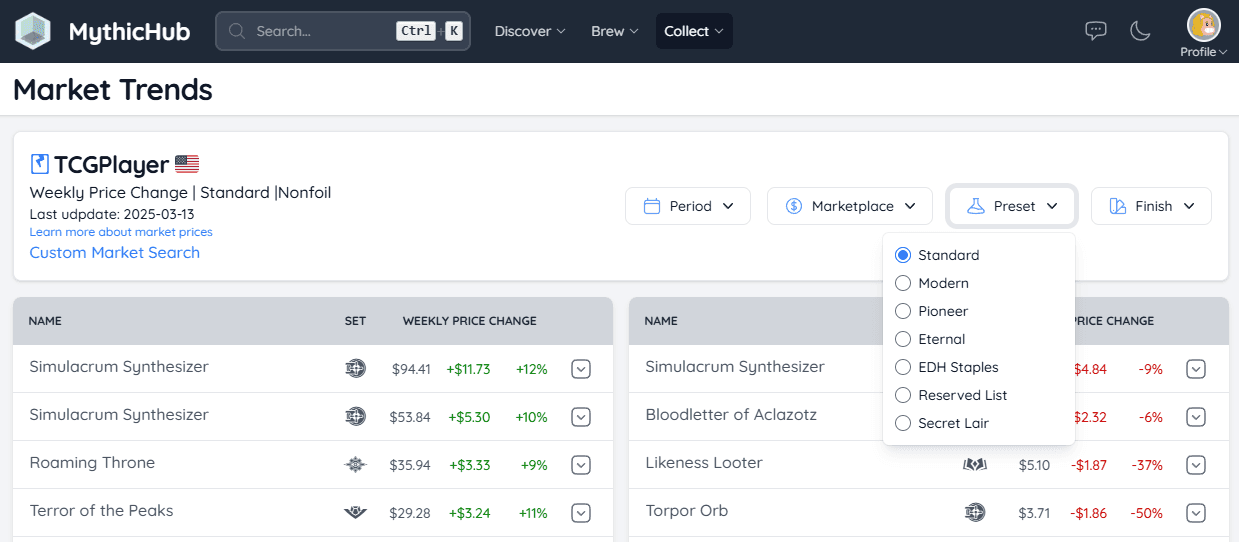Open Custom Market Search link
Screen dimensions: 1239x542
(115, 253)
